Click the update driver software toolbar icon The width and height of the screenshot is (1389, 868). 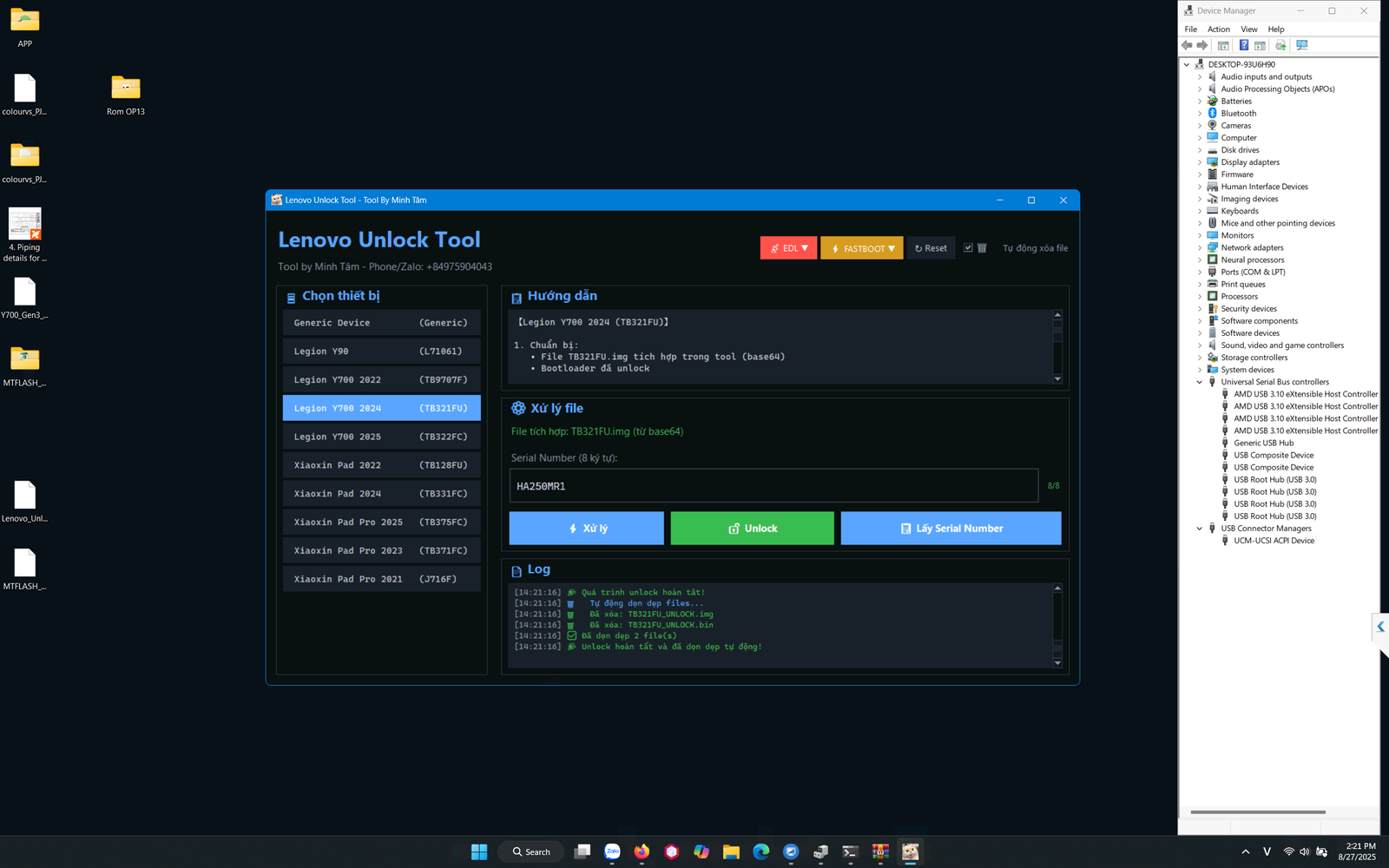(x=1280, y=45)
